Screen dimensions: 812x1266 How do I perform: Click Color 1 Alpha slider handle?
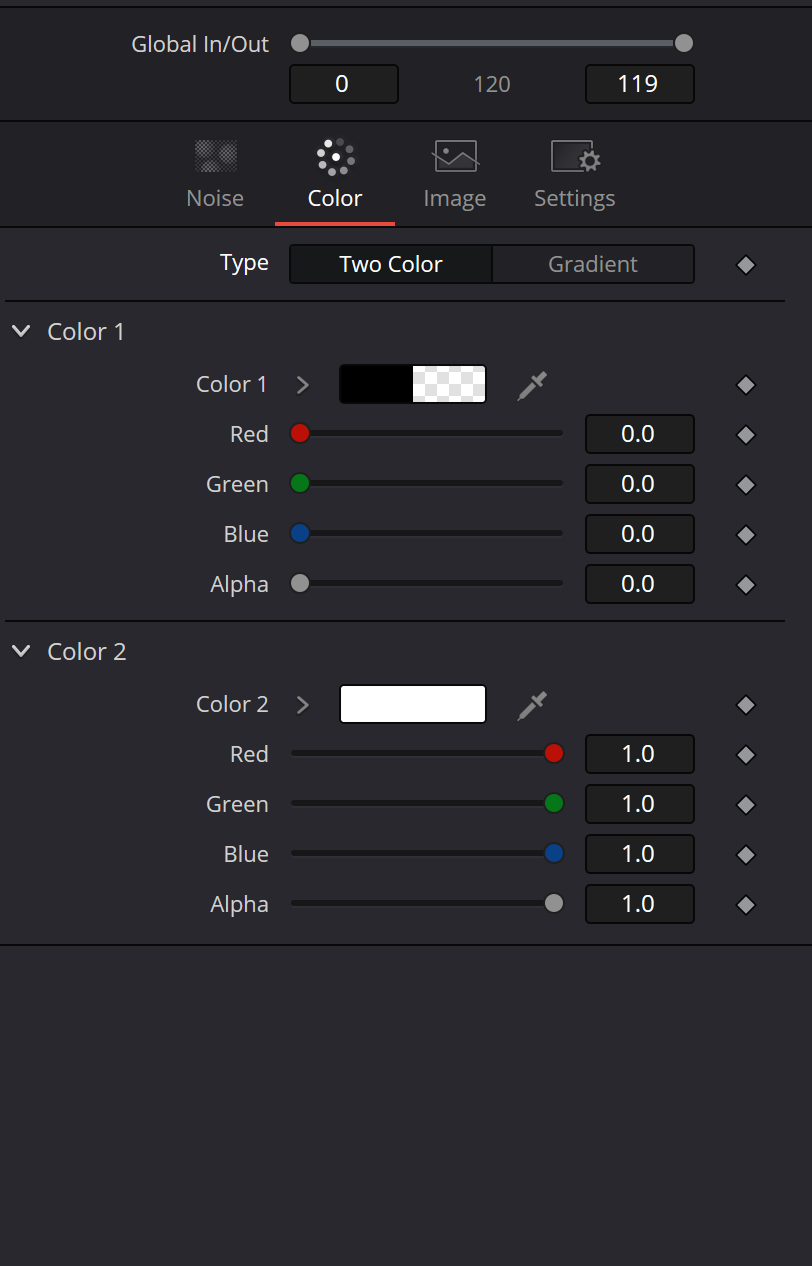[300, 583]
